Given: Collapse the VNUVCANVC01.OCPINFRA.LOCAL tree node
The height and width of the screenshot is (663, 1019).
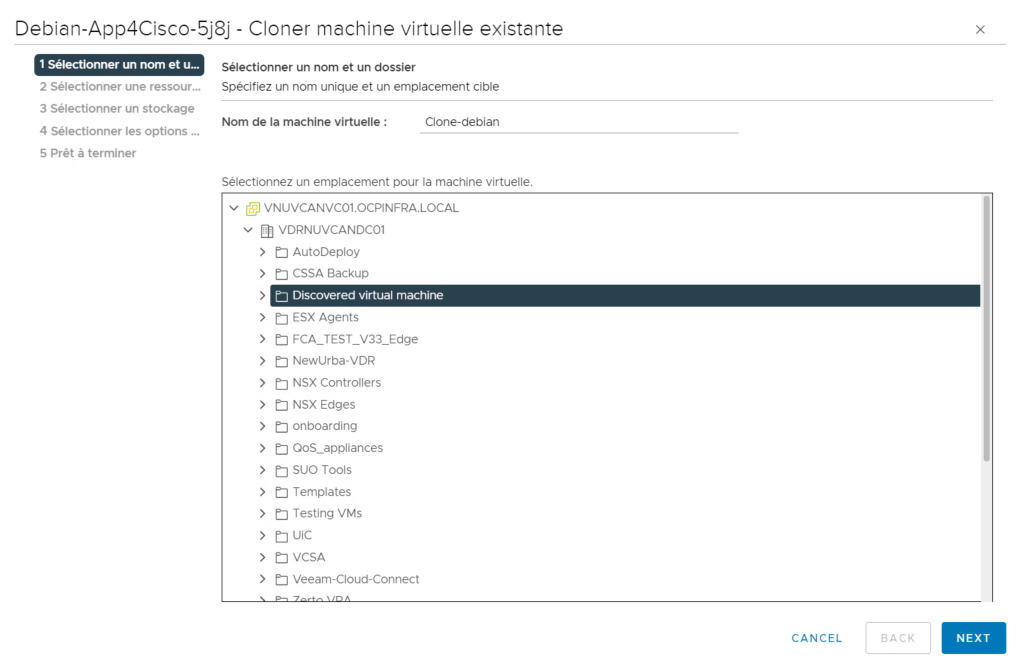Looking at the screenshot, I should click(234, 208).
